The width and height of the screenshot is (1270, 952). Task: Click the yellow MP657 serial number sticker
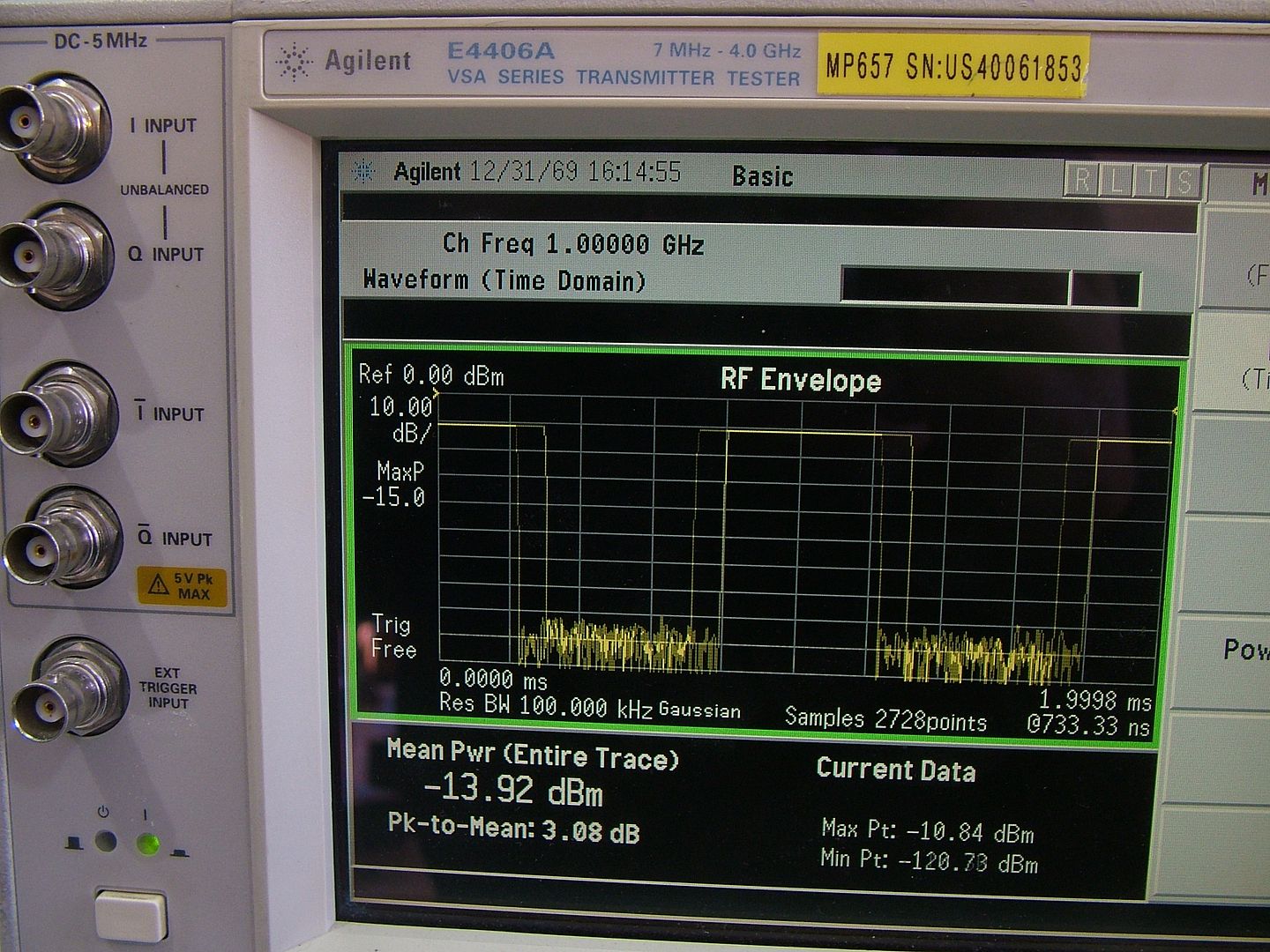953,65
